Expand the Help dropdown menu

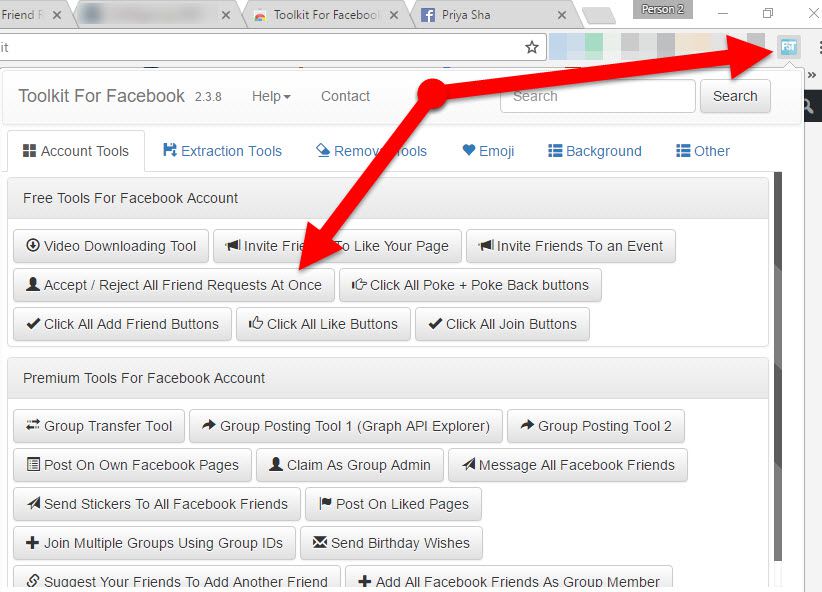[x=271, y=96]
